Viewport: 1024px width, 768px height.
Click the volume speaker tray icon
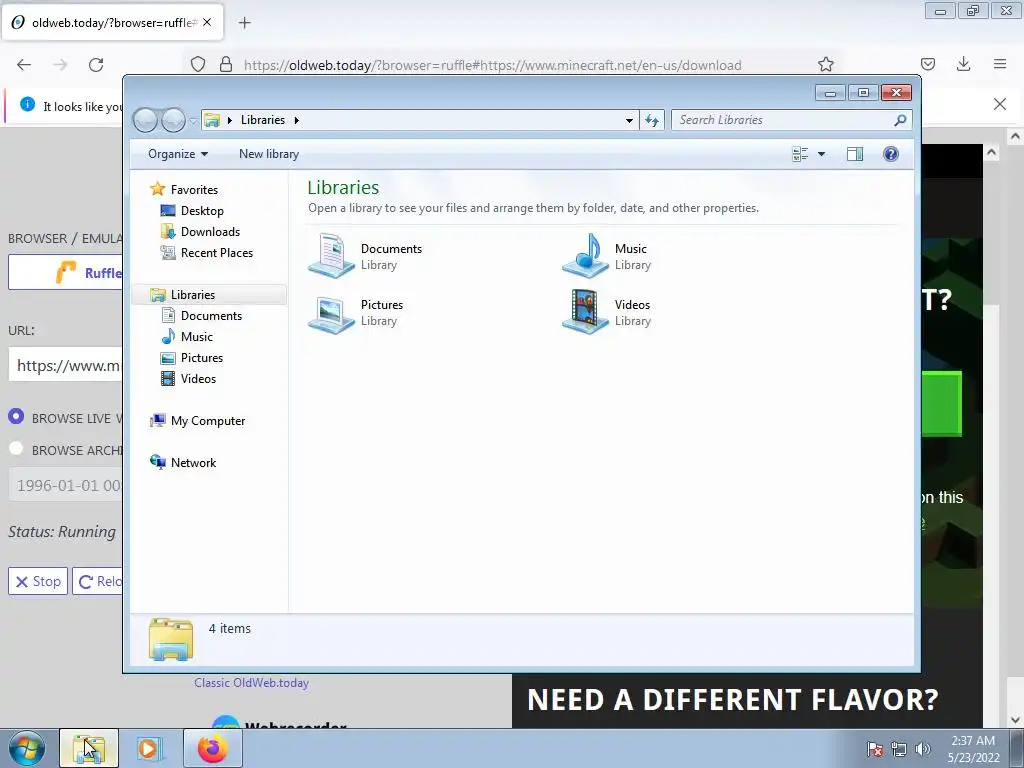923,749
